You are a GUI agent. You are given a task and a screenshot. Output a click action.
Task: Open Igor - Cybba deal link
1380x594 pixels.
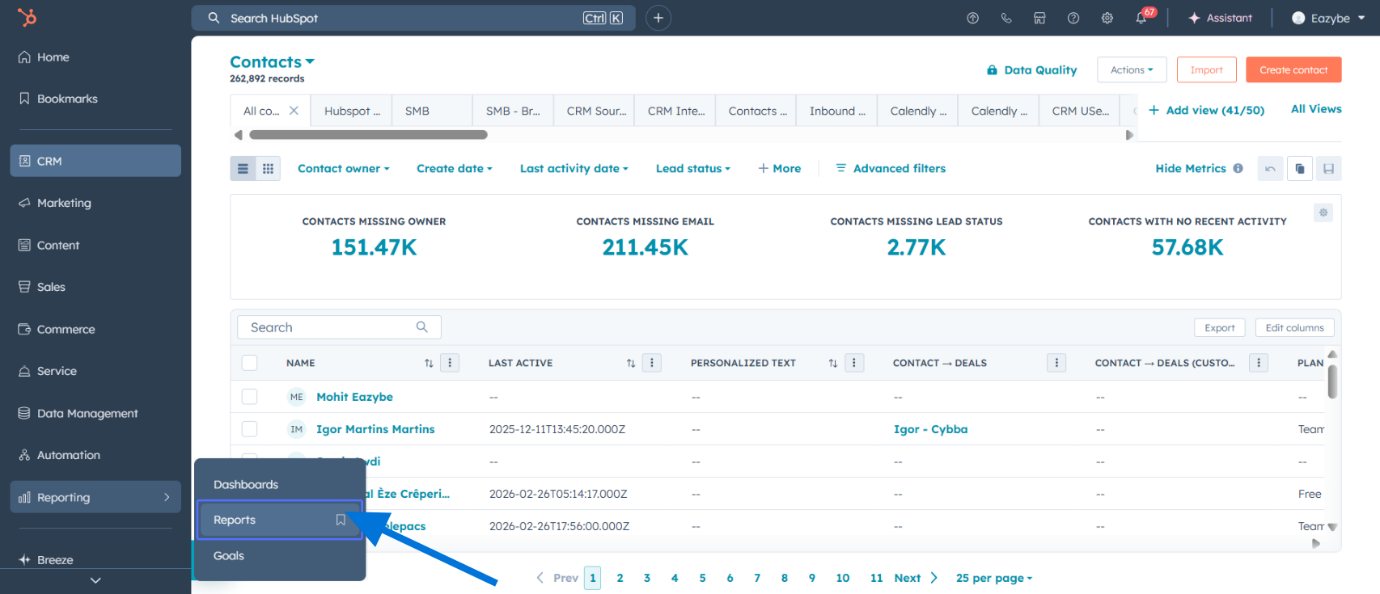(x=930, y=428)
